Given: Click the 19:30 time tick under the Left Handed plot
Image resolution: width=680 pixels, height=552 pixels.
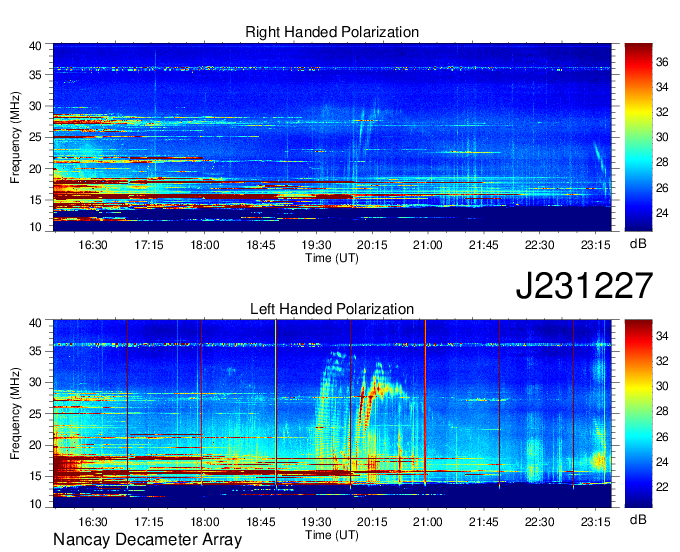Looking at the screenshot, I should point(316,522).
